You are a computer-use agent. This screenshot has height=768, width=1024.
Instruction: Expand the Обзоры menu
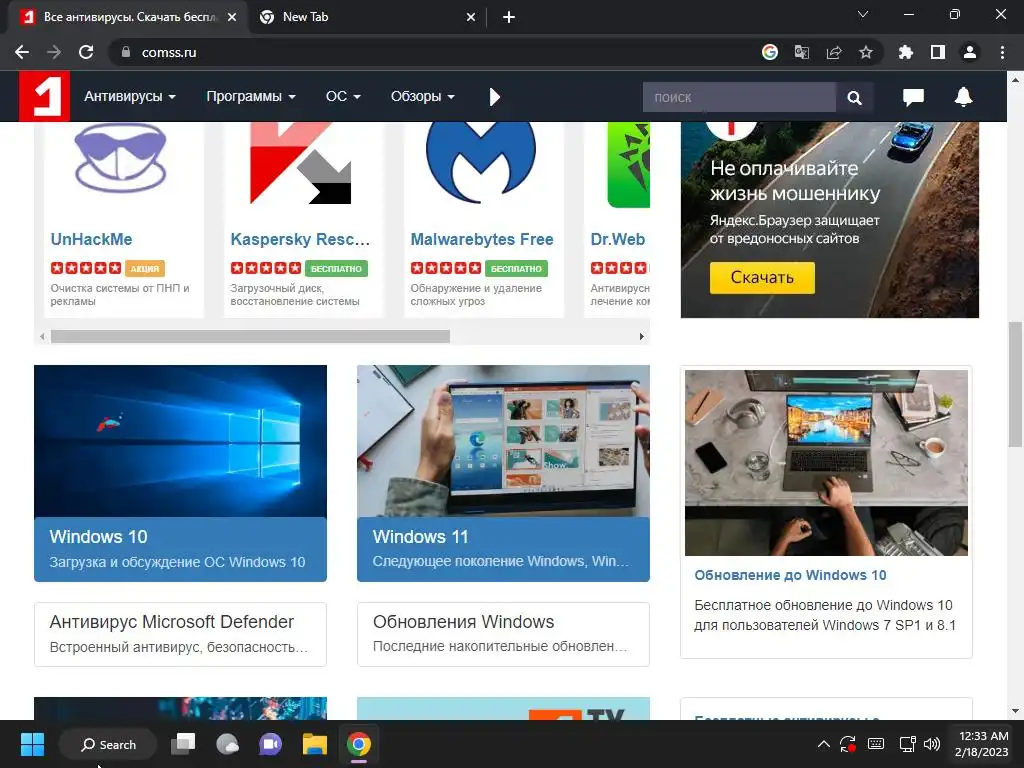[423, 96]
